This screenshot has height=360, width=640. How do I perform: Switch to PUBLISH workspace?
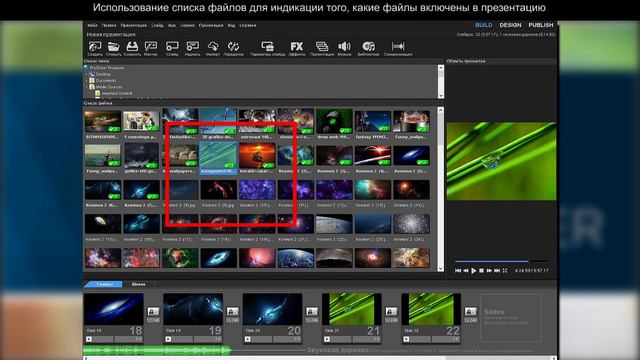(541, 25)
